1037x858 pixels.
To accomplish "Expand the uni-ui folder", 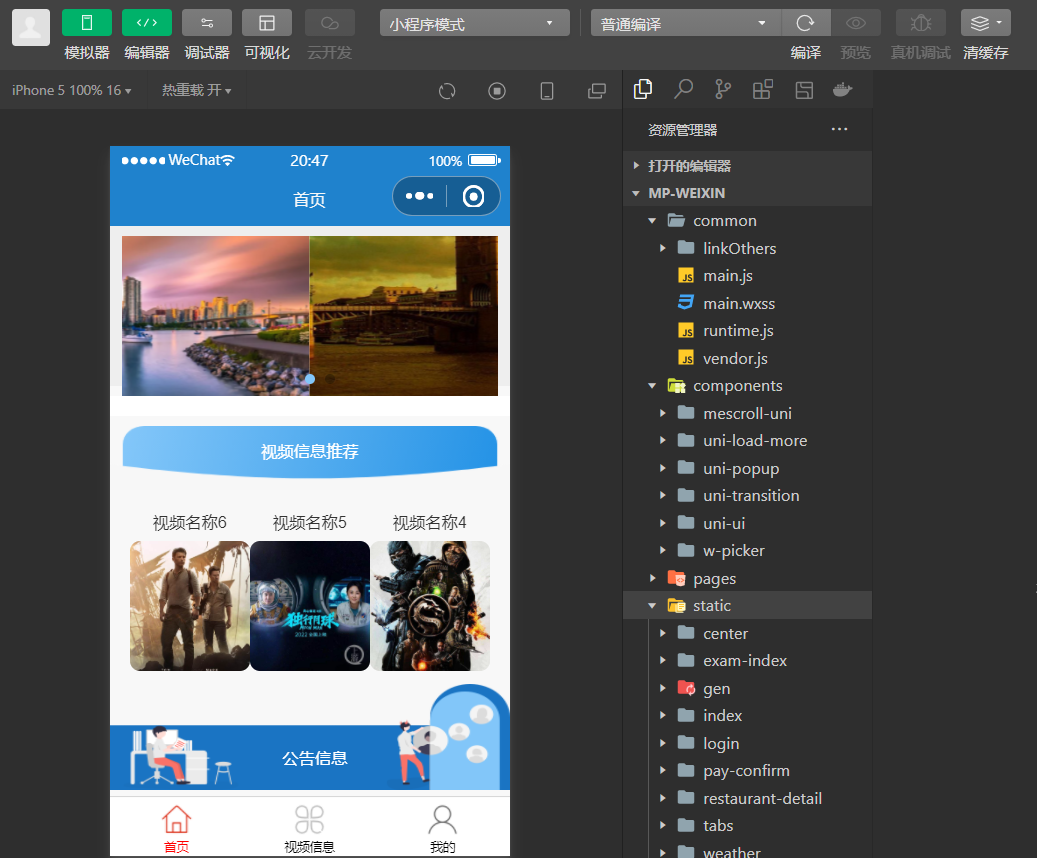I will tap(747, 523).
